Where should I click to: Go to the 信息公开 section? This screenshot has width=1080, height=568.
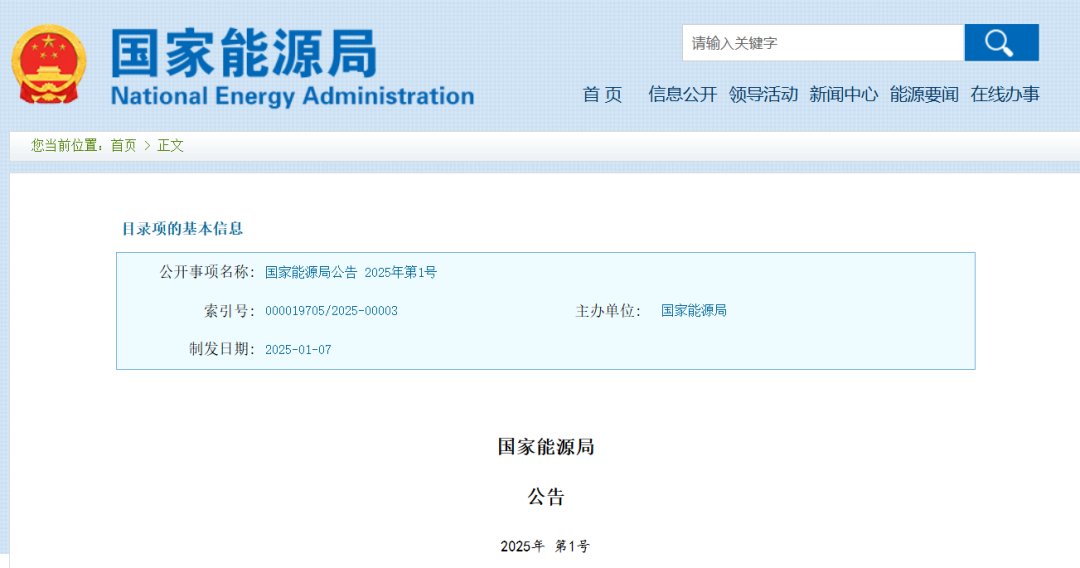tap(682, 94)
